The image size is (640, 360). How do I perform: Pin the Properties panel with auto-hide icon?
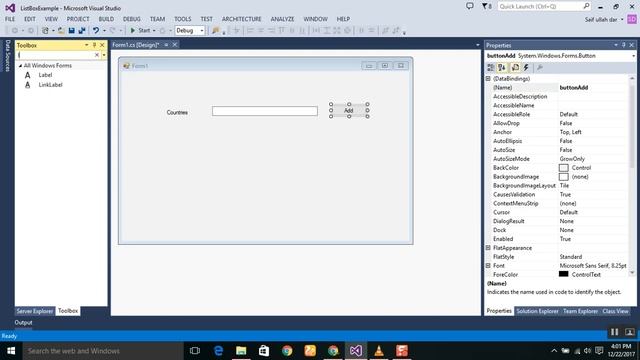(x=624, y=45)
